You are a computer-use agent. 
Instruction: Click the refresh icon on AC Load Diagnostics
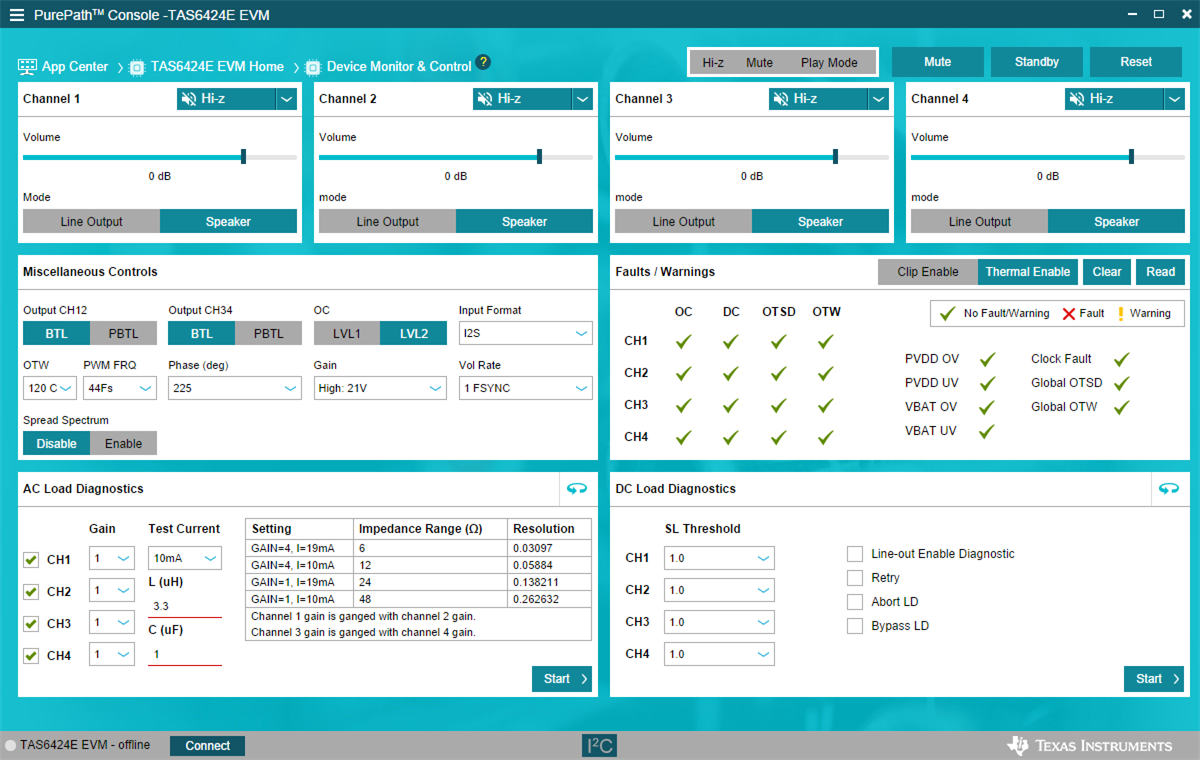(577, 489)
